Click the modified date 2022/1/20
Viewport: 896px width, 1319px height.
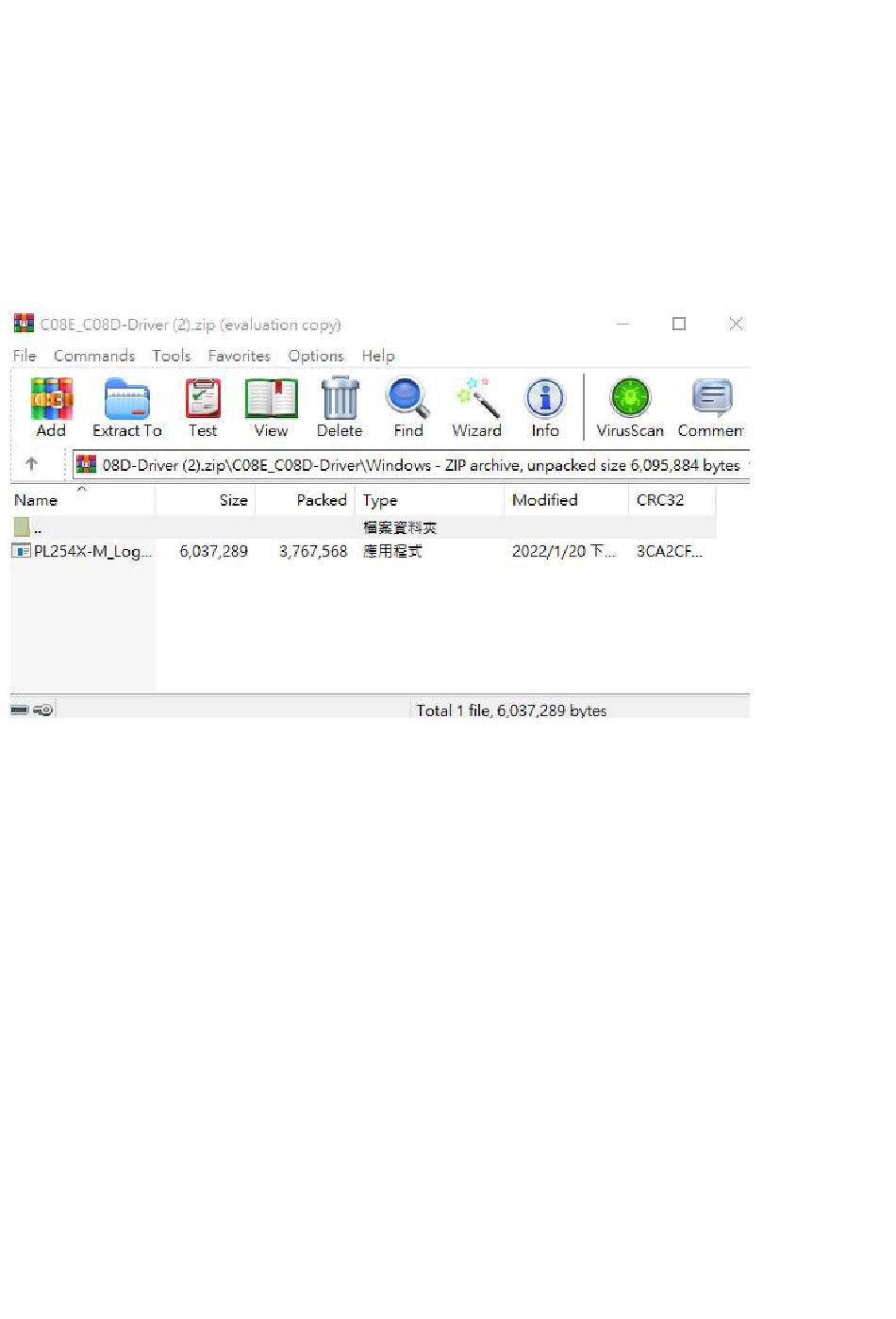(x=563, y=551)
